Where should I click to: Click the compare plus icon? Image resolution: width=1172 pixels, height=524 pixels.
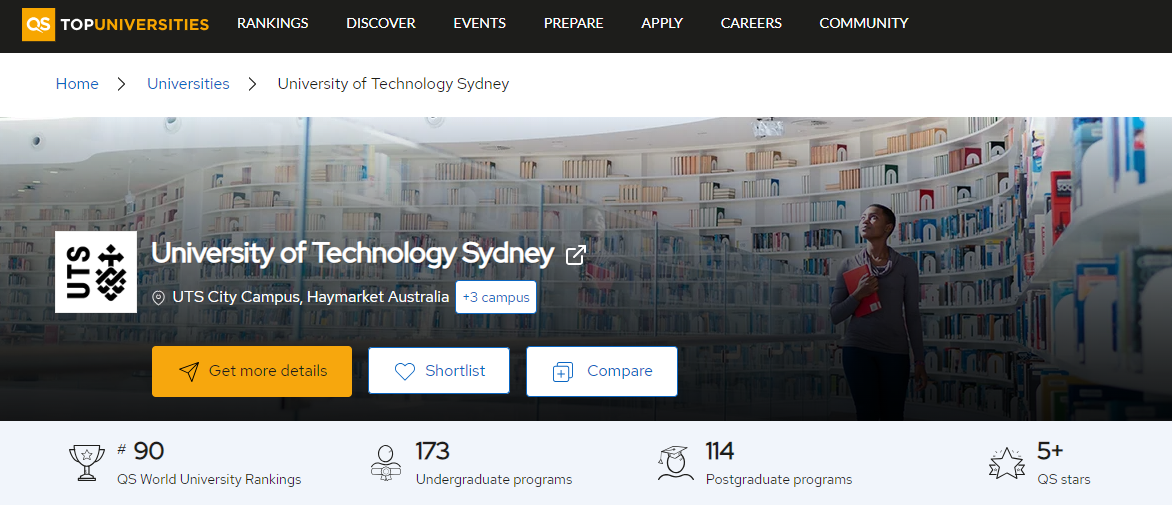point(562,372)
